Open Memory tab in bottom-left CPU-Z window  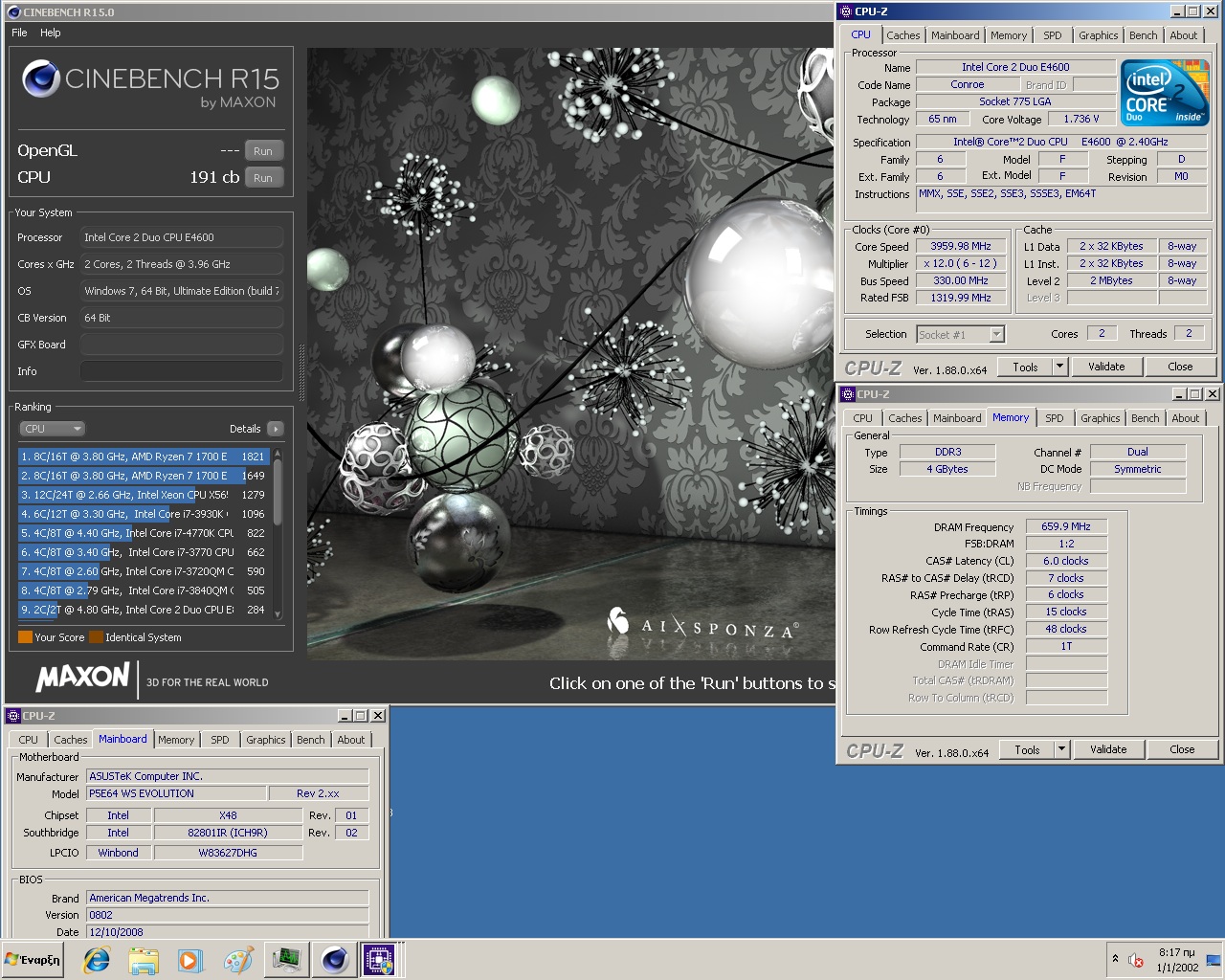coord(176,740)
